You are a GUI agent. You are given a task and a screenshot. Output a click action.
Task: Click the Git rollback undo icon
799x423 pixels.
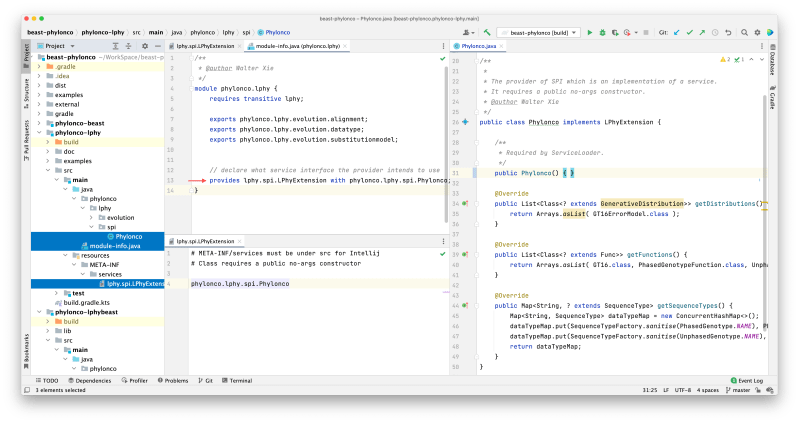pos(728,32)
